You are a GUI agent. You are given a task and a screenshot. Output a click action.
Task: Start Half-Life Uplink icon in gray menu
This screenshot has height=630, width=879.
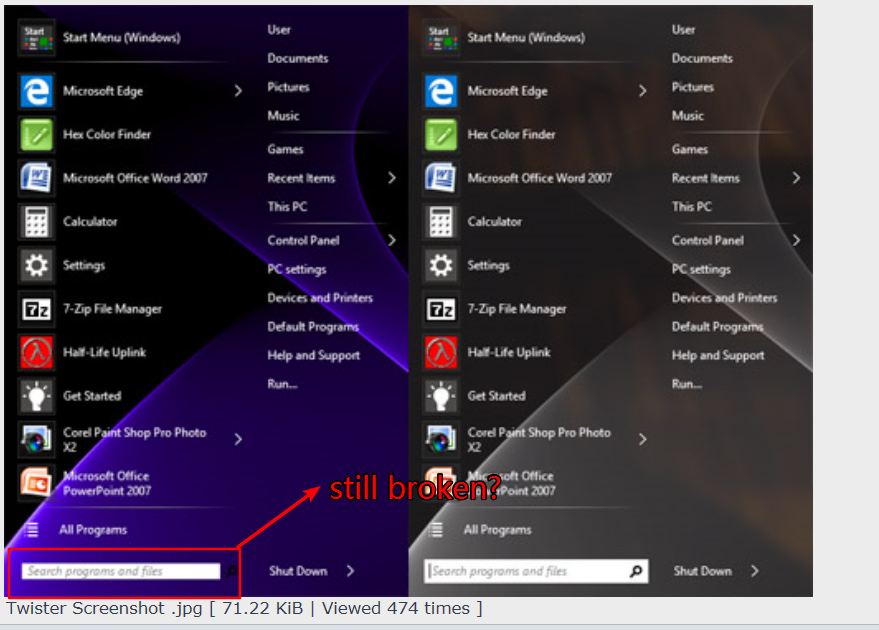point(441,353)
